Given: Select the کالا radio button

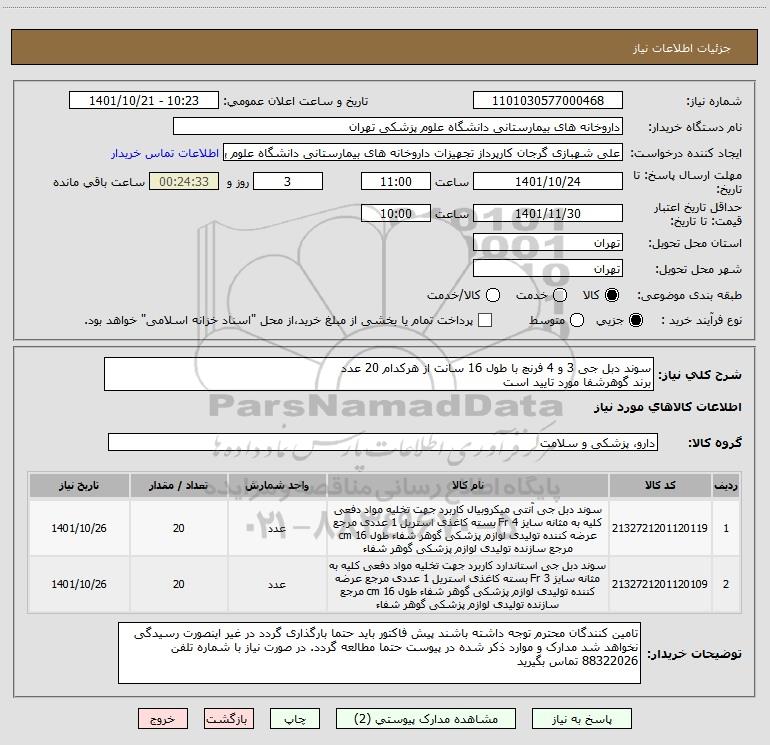Looking at the screenshot, I should [x=612, y=295].
